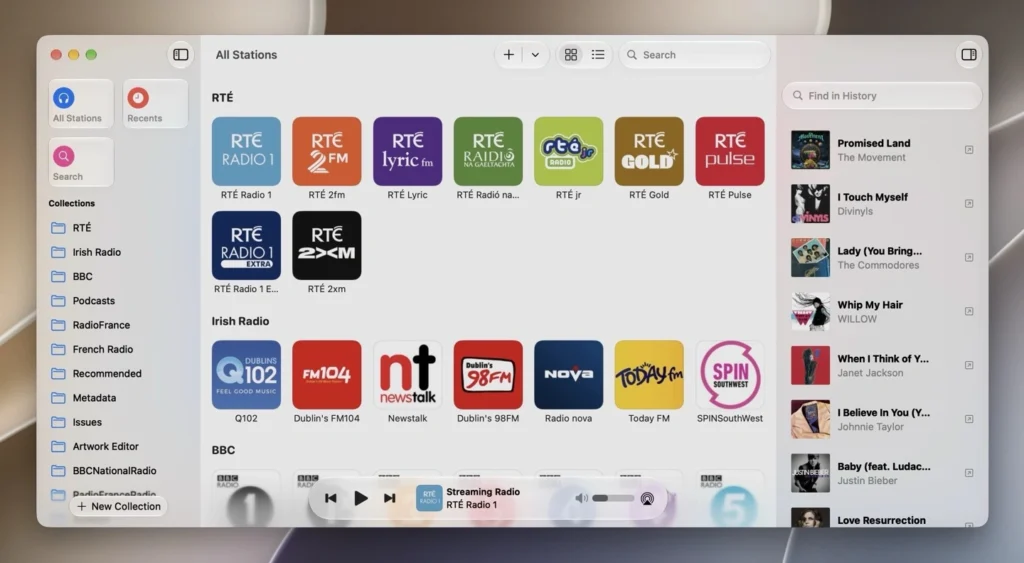Open the AirPlay output icon
This screenshot has height=563, width=1024.
pyautogui.click(x=647, y=499)
